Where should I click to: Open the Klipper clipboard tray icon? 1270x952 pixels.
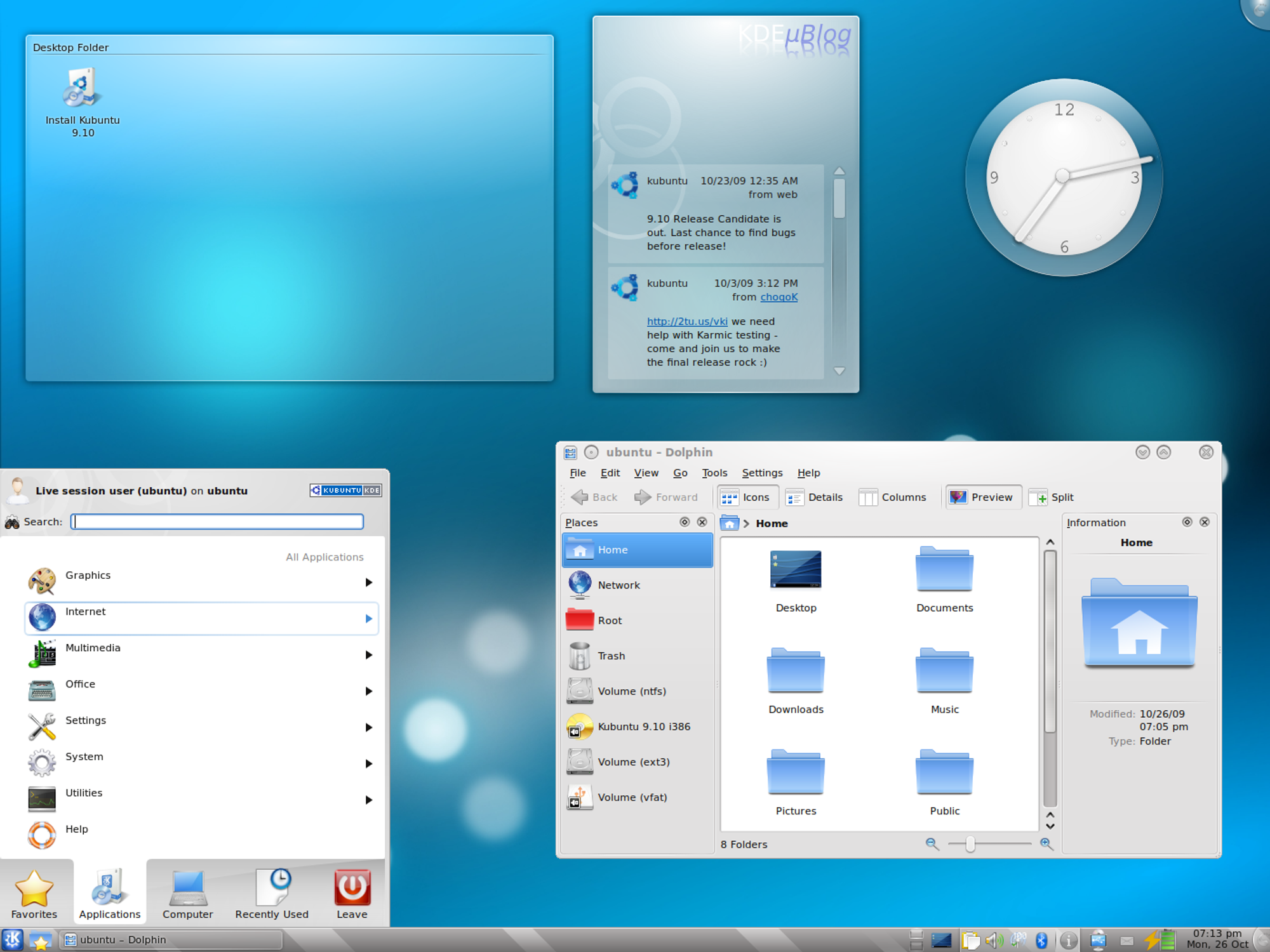point(971,940)
